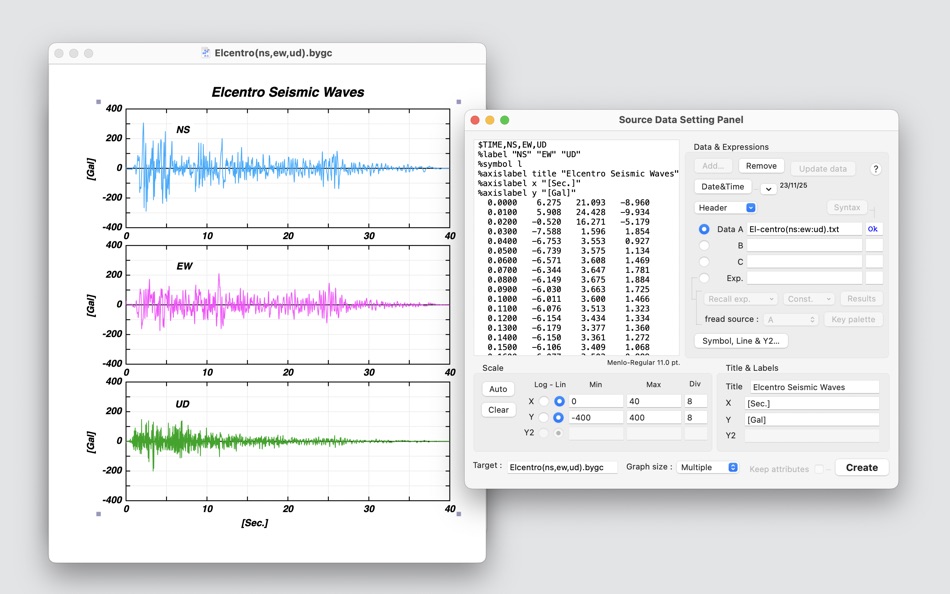Open the Header dropdown
Image resolution: width=950 pixels, height=594 pixels.
(x=726, y=208)
